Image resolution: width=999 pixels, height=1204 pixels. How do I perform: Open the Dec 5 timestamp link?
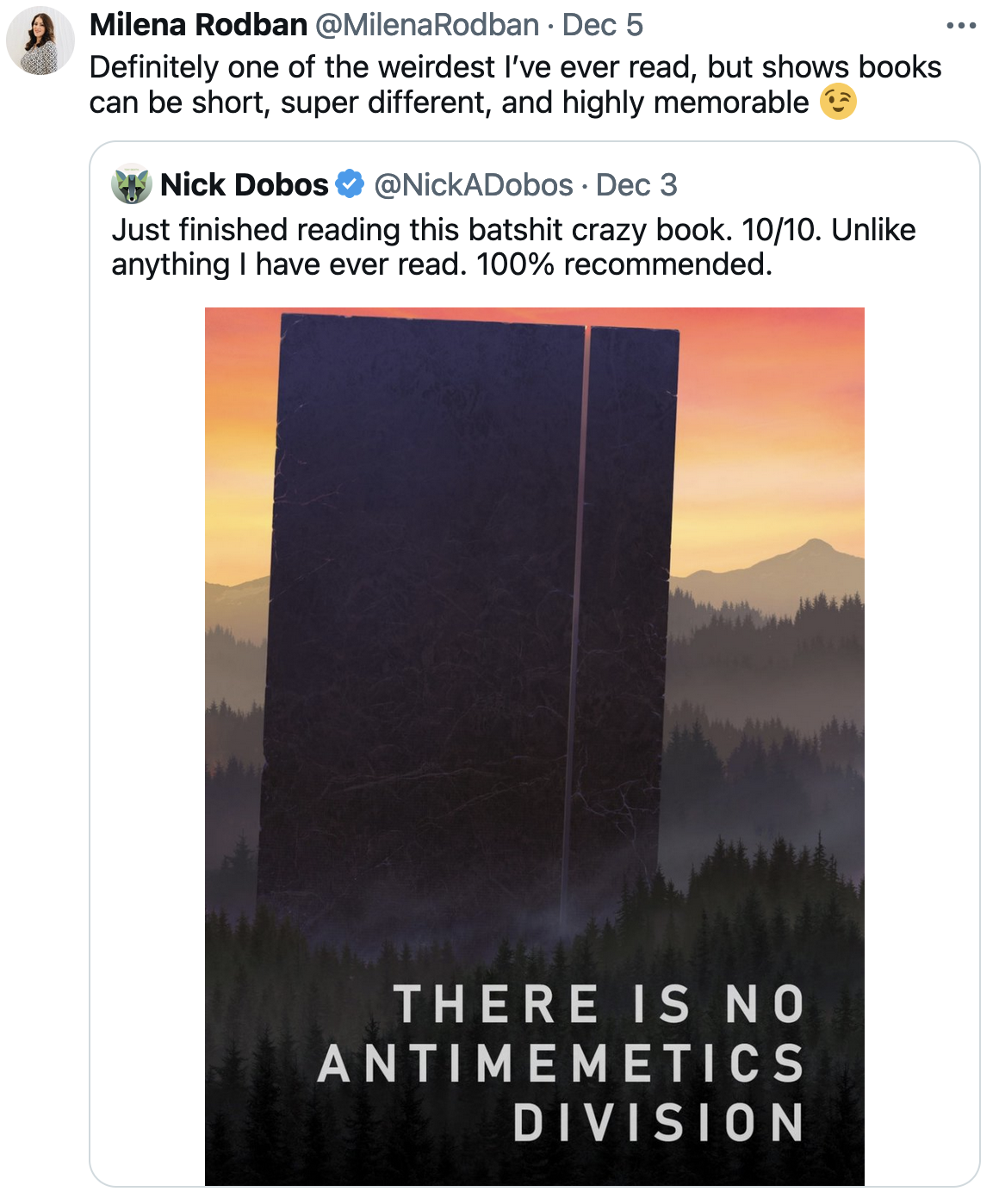click(602, 25)
